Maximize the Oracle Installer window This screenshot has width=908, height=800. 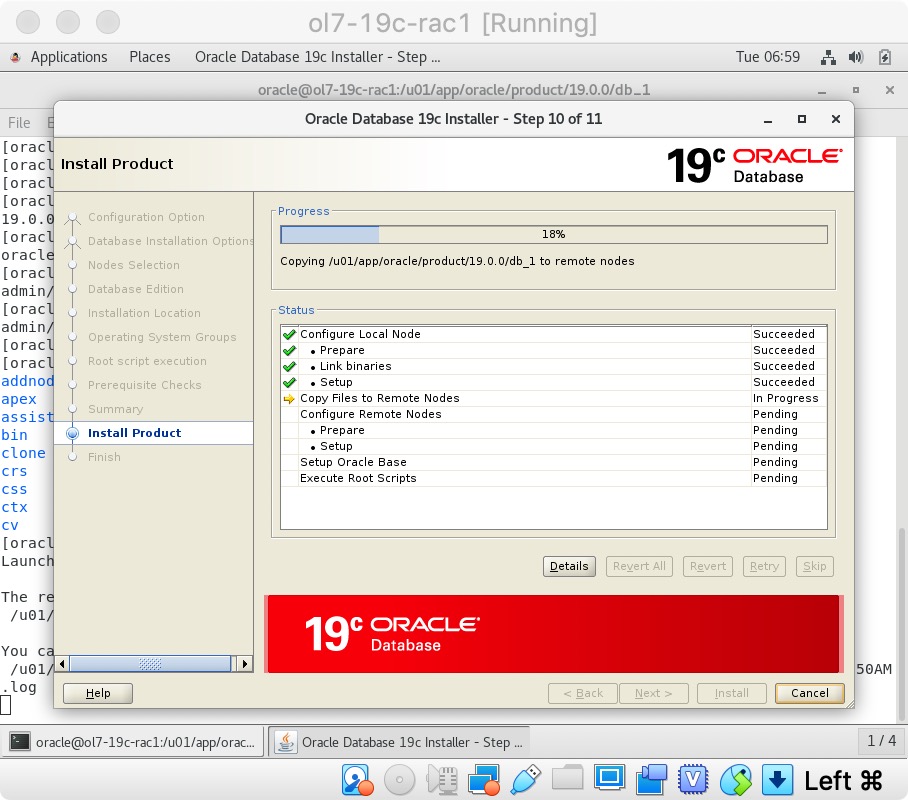click(801, 119)
